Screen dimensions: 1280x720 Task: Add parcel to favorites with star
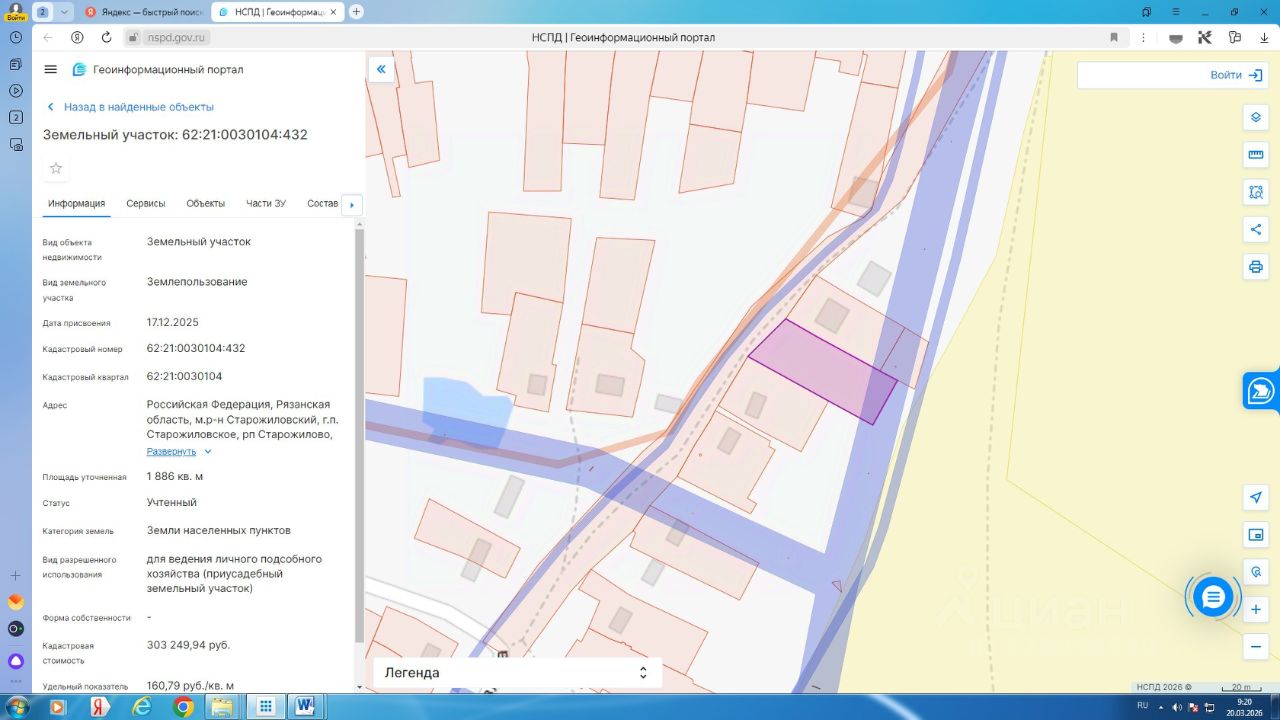[x=56, y=168]
